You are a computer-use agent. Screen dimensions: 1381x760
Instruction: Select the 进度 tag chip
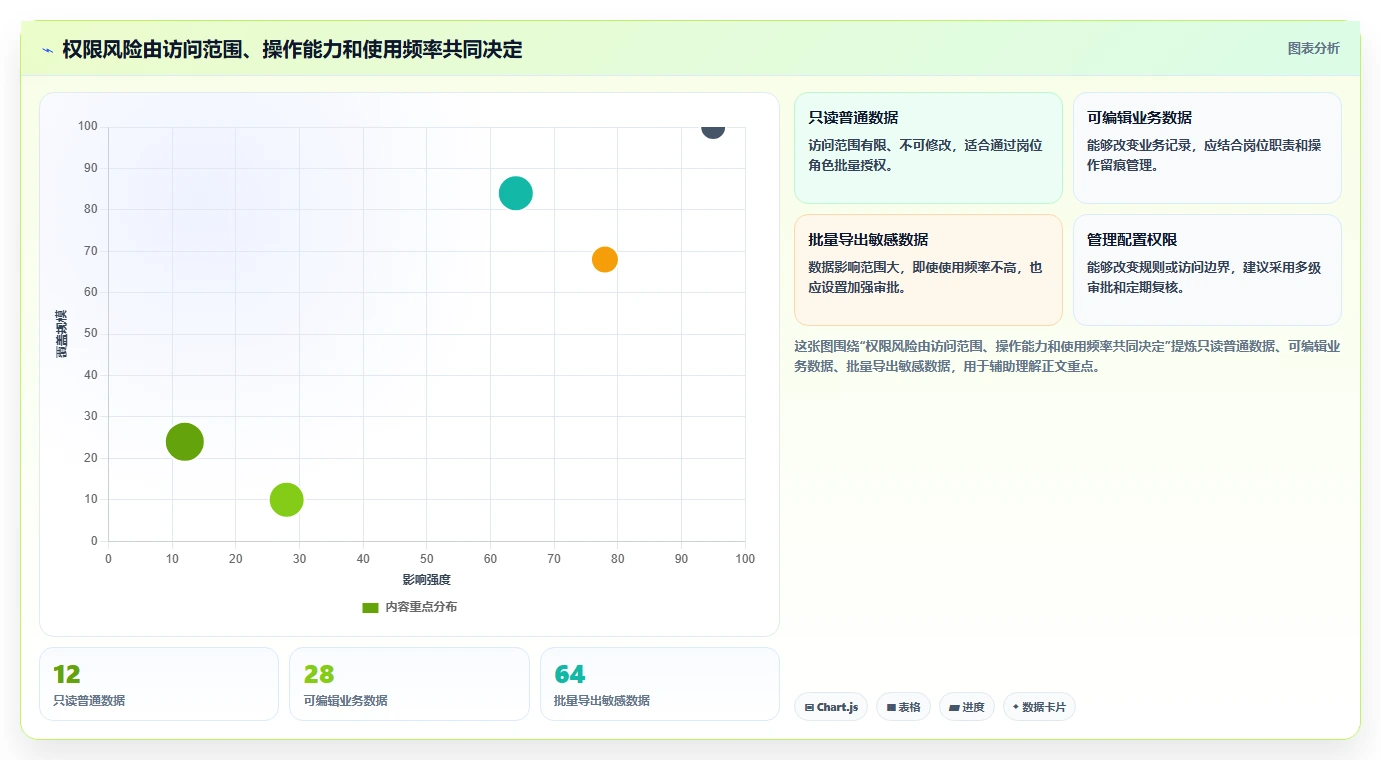pos(967,707)
